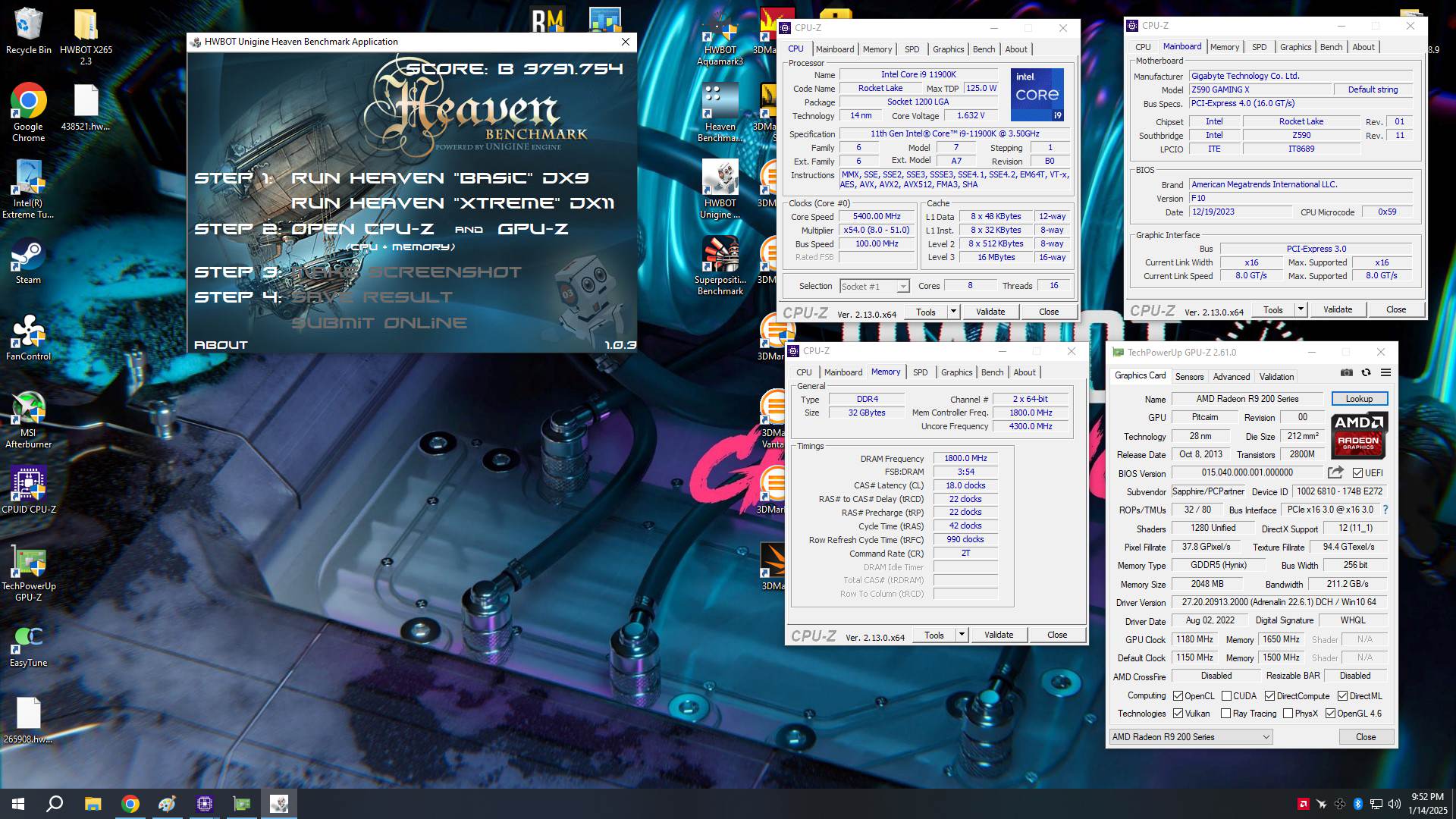This screenshot has width=1456, height=819.
Task: Open the Graphics tab in CPU-Z Mainboard window
Action: [1295, 47]
